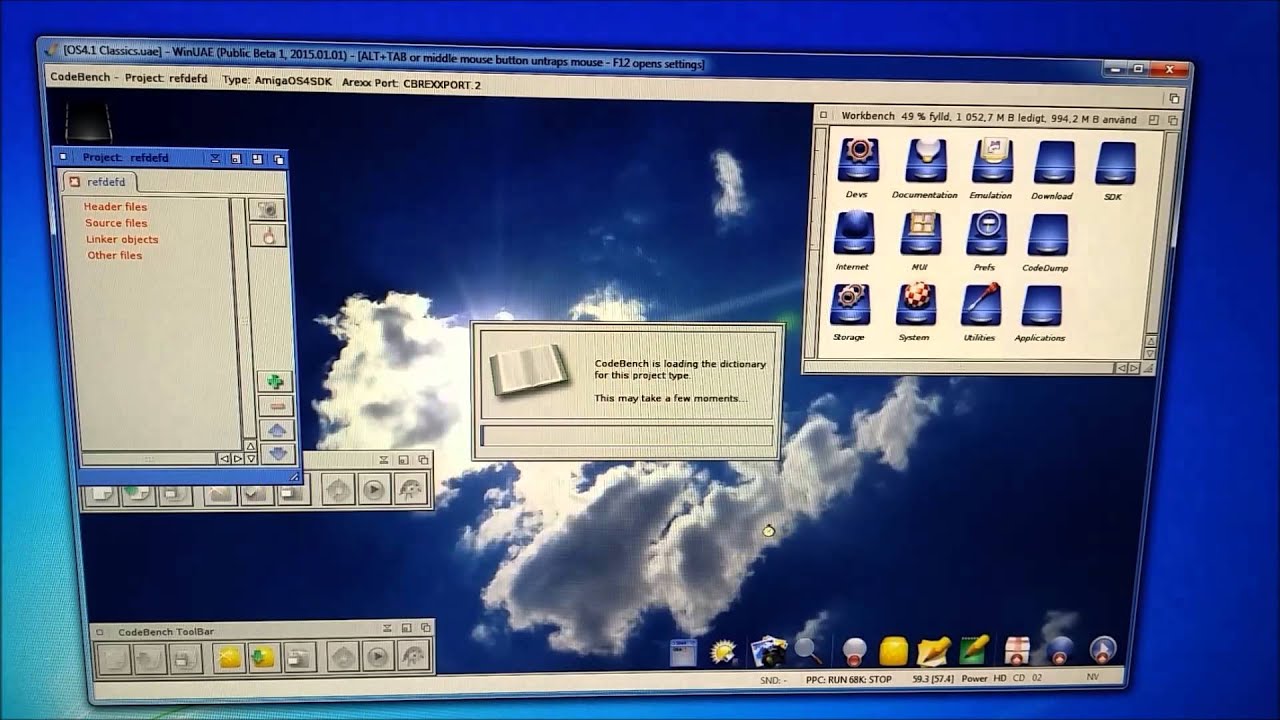Open the MUI drawer

(920, 234)
